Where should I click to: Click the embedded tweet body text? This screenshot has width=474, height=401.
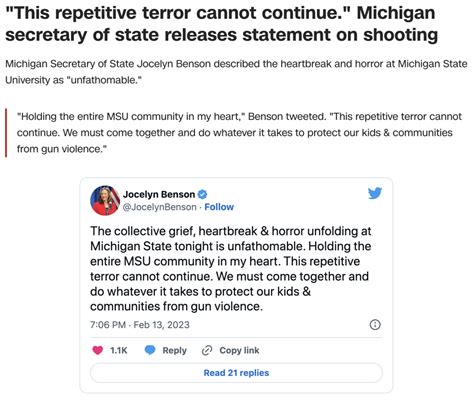231,269
